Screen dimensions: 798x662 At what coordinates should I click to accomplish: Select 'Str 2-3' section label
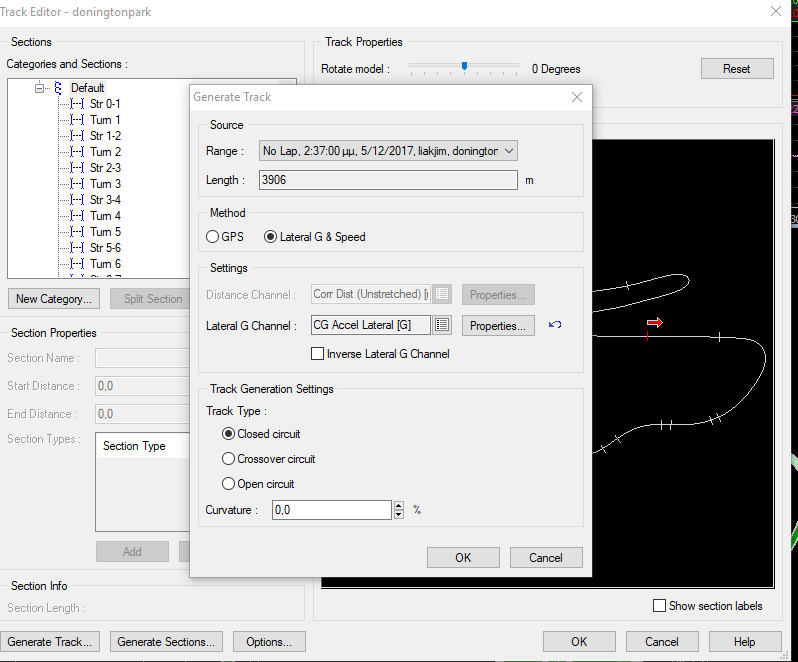point(105,168)
